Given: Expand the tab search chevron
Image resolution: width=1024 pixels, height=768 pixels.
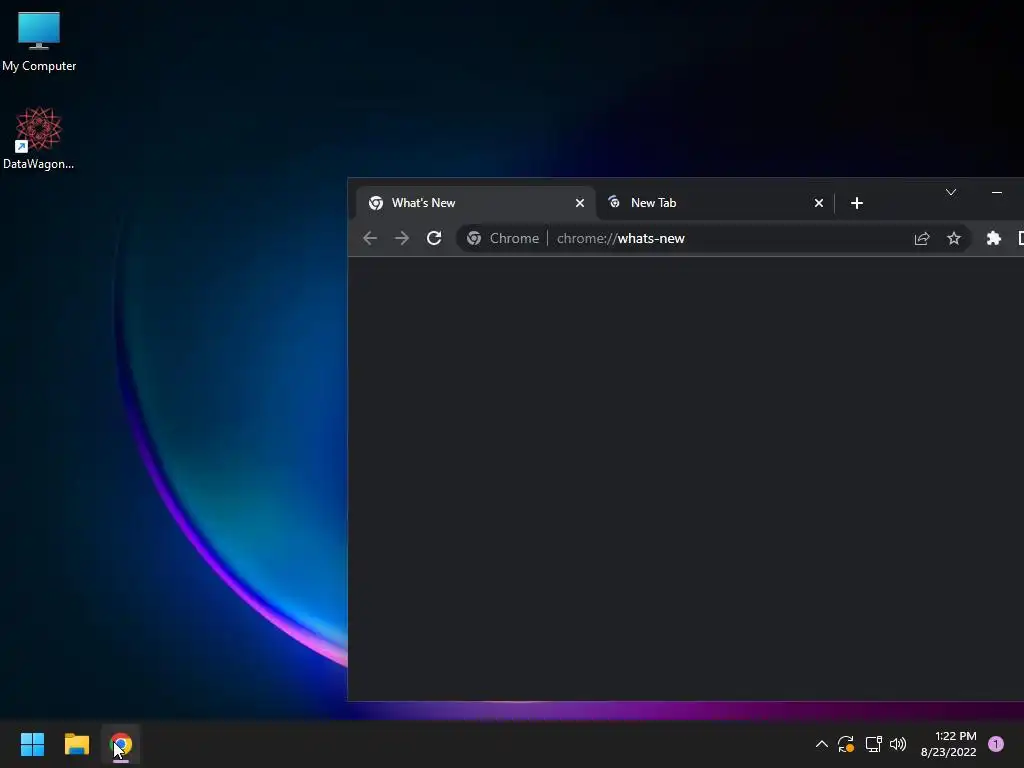Looking at the screenshot, I should 951,192.
